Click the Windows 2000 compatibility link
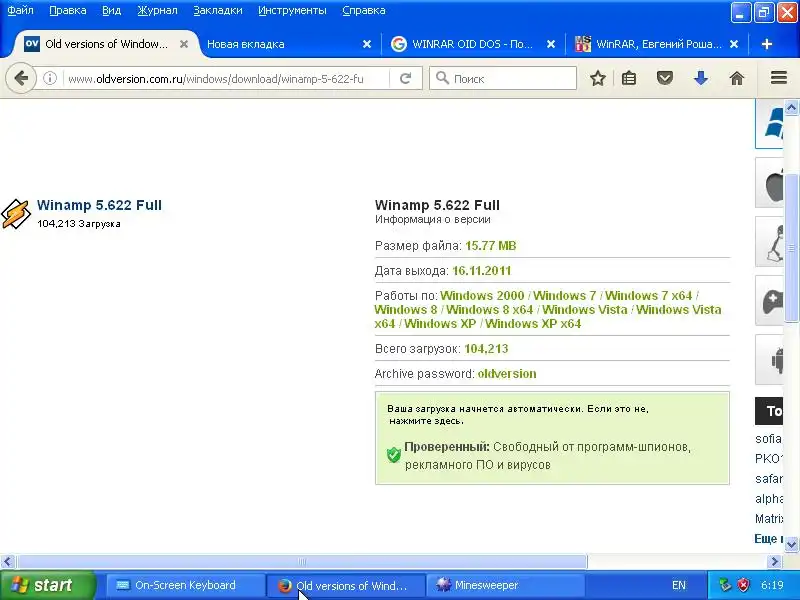 click(482, 295)
